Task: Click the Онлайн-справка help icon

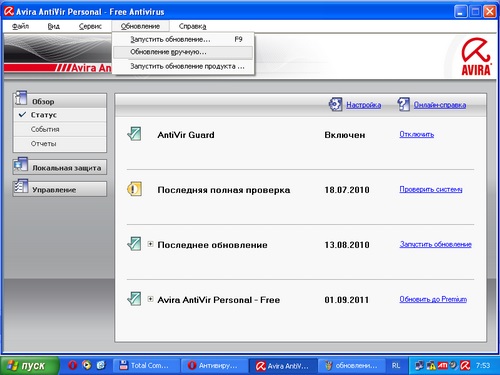Action: tap(403, 104)
